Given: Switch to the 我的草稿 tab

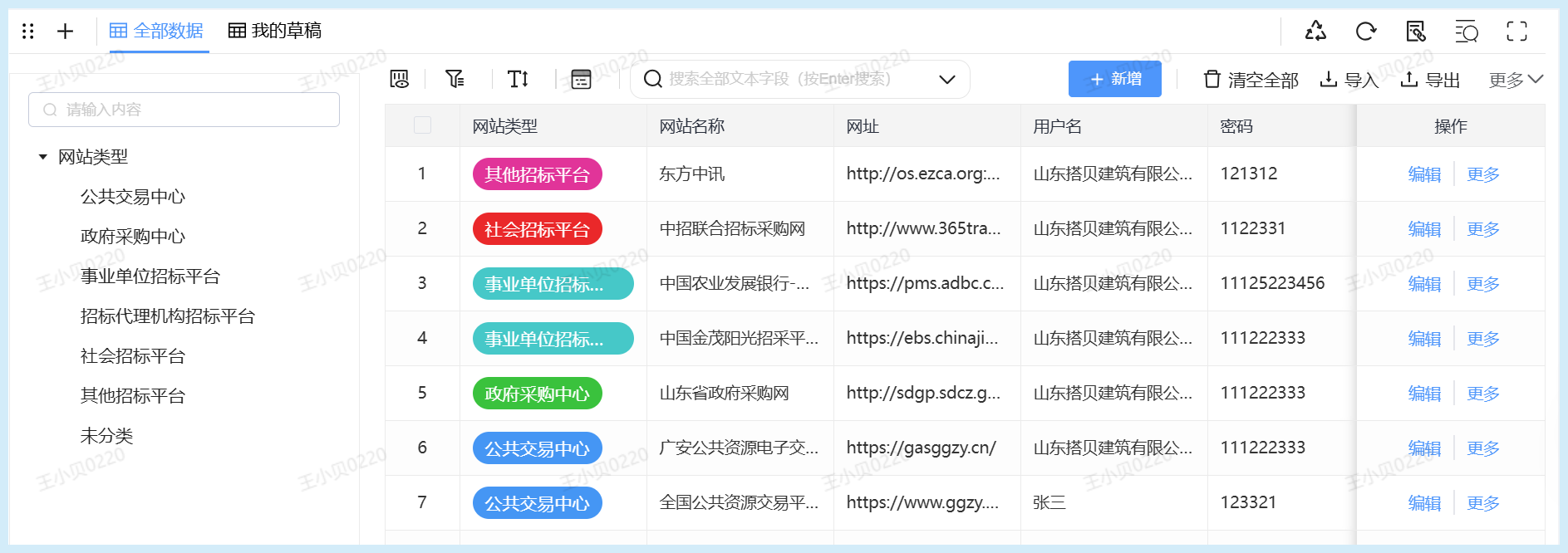Looking at the screenshot, I should coord(275,31).
